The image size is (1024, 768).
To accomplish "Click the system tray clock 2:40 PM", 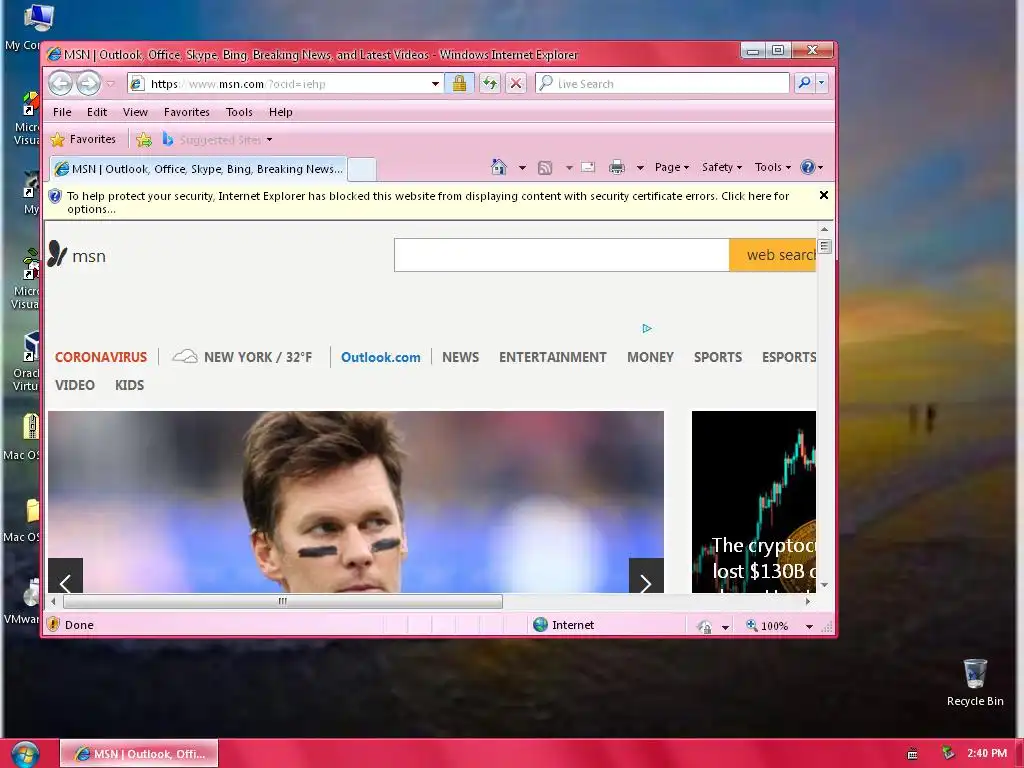I will [x=987, y=753].
